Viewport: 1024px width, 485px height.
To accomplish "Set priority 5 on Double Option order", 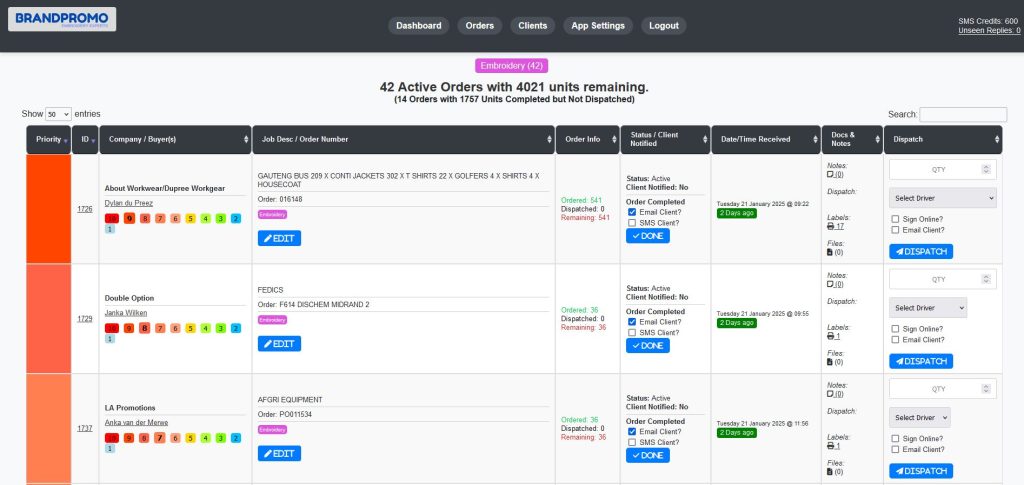I will pos(190,328).
